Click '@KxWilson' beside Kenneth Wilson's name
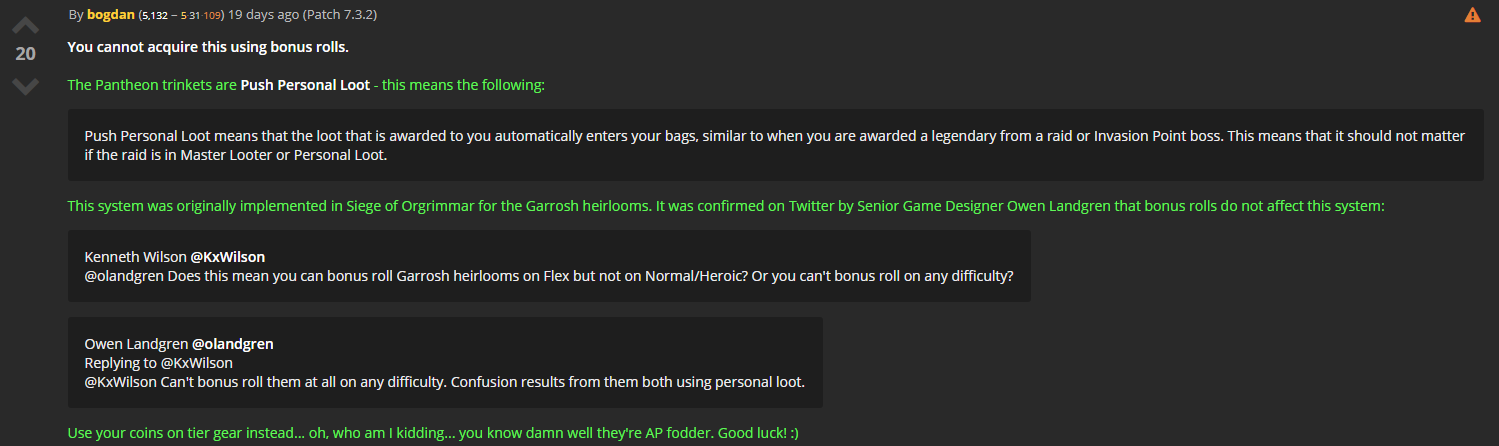1499x446 pixels. (228, 257)
